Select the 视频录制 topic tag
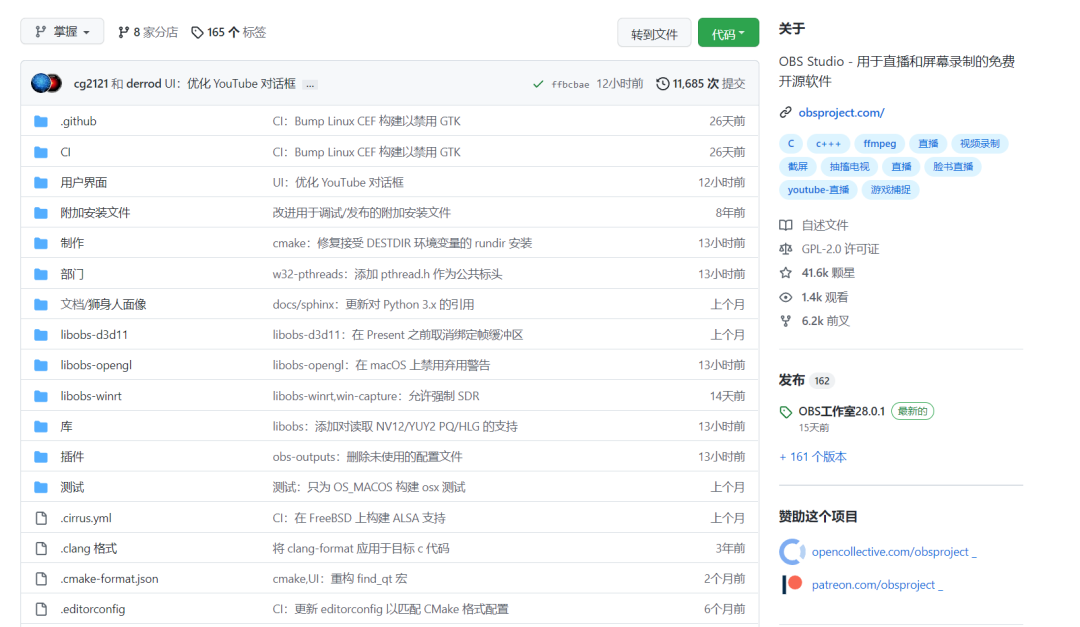1080x627 pixels. click(x=979, y=143)
